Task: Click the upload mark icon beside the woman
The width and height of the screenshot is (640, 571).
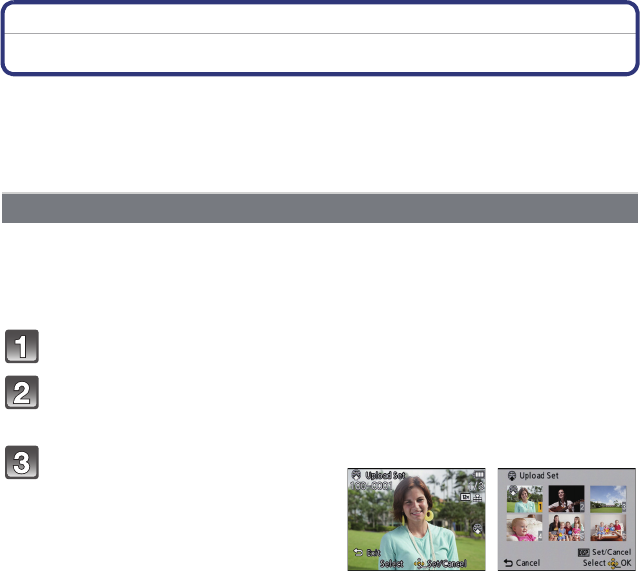Action: click(477, 529)
